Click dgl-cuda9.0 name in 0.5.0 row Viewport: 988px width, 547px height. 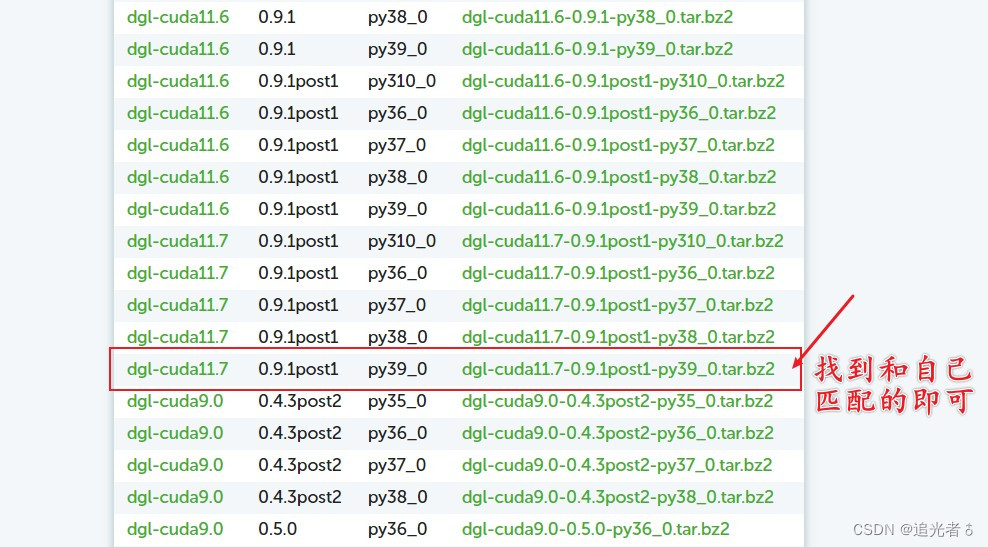(x=175, y=529)
